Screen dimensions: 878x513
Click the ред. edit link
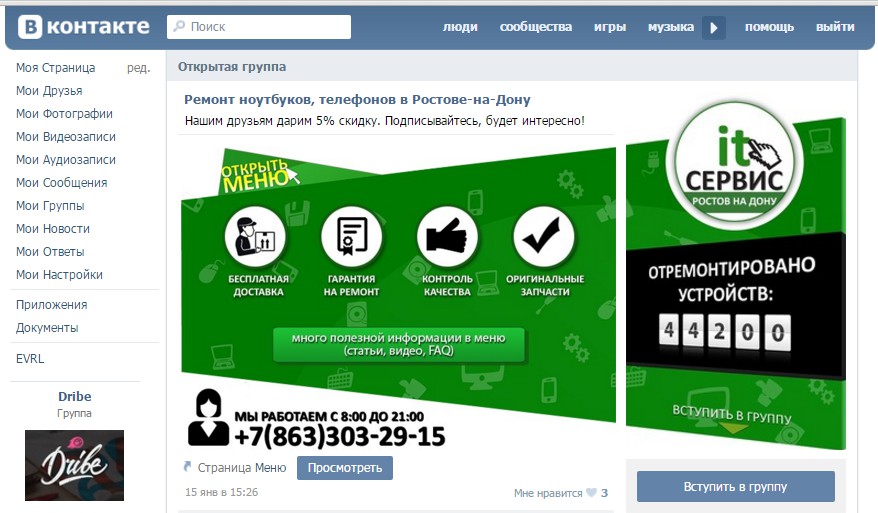point(138,68)
